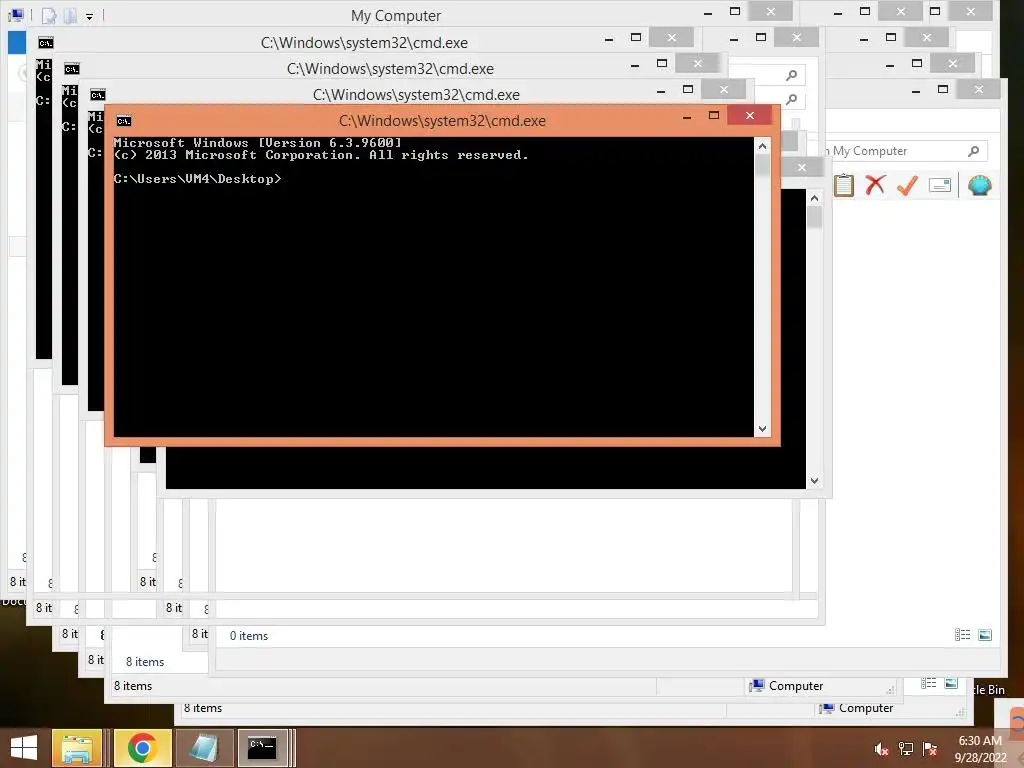Launch Google Chrome from the taskbar

coord(142,748)
